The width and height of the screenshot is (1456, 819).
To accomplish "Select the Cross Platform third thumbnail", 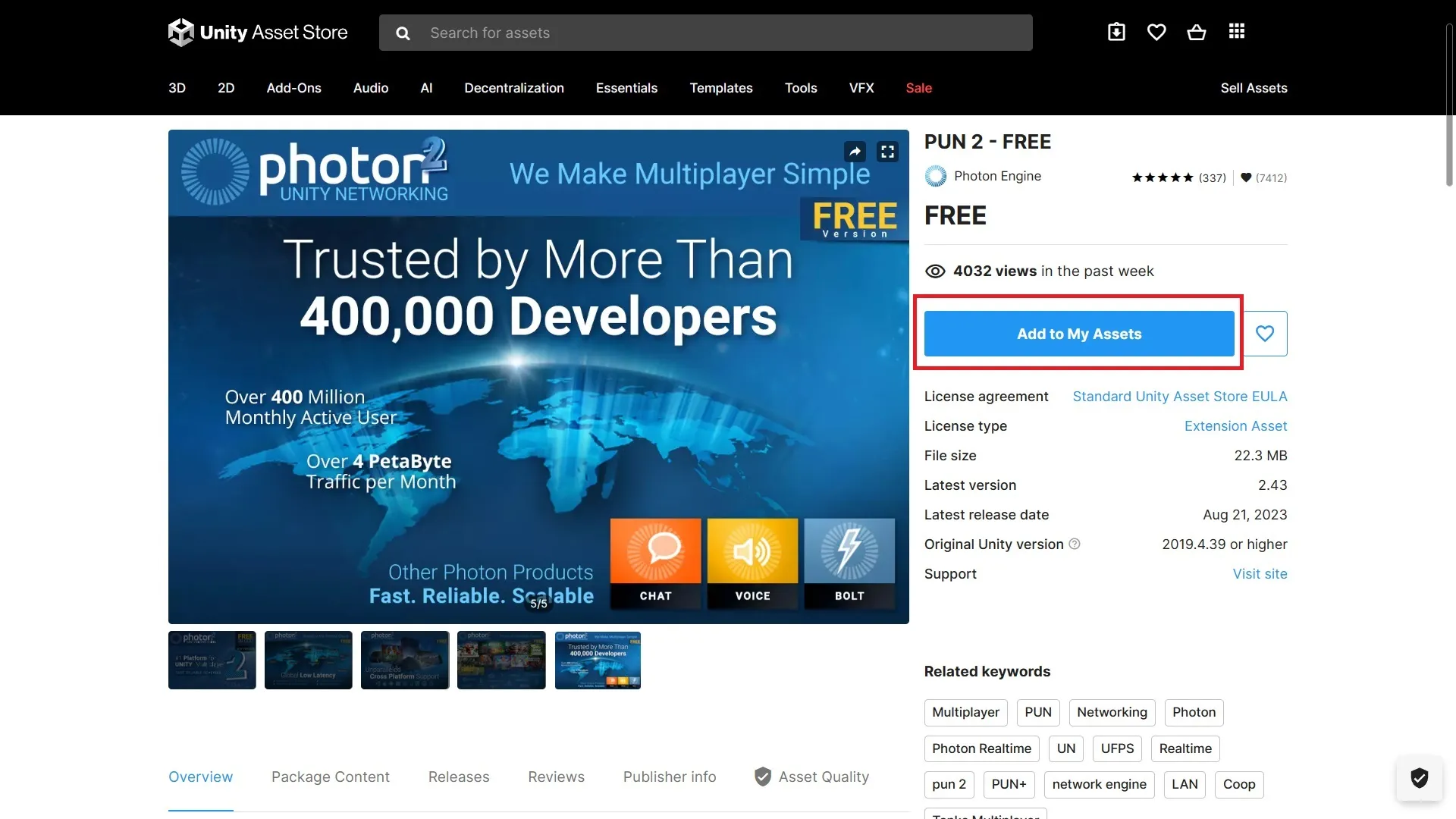I will pos(405,661).
